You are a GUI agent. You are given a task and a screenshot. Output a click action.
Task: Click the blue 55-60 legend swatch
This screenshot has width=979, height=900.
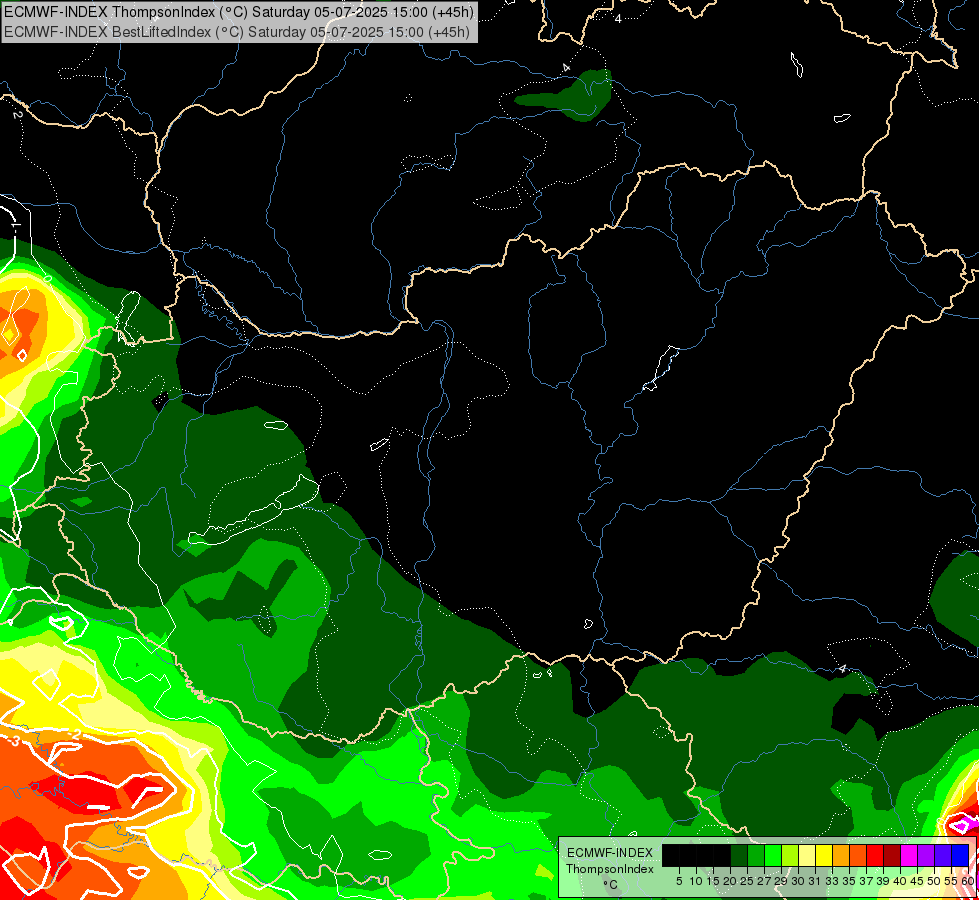pos(960,856)
